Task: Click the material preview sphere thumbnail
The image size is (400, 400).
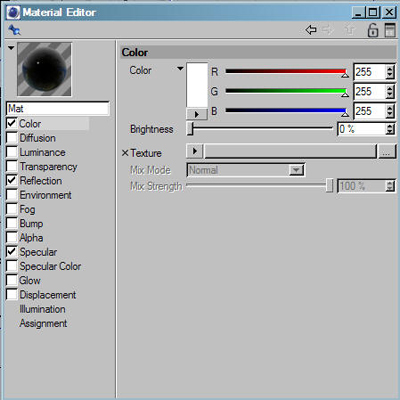Action: 44,69
